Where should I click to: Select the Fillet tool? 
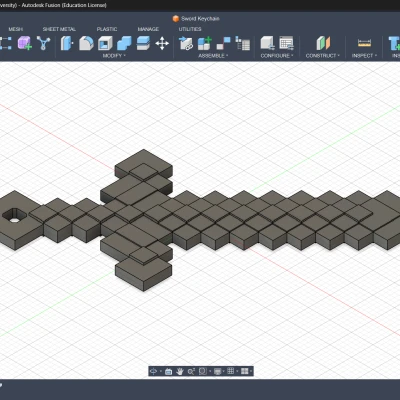click(86, 43)
